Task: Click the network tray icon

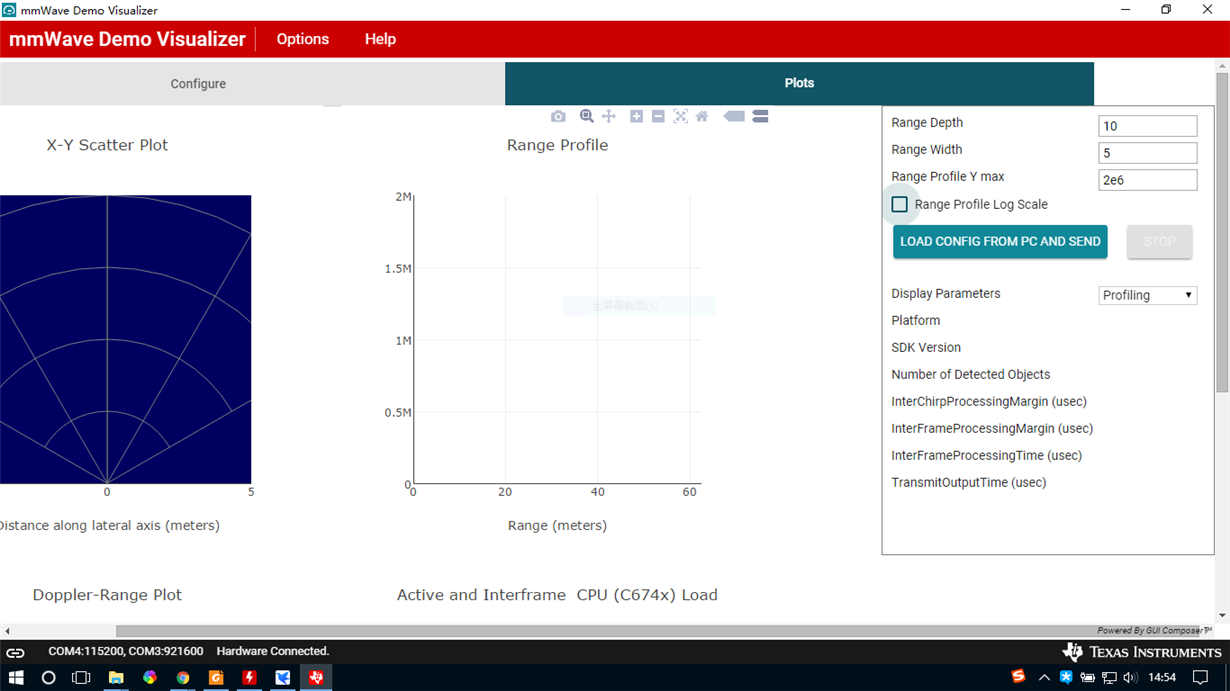Action: click(x=1109, y=677)
